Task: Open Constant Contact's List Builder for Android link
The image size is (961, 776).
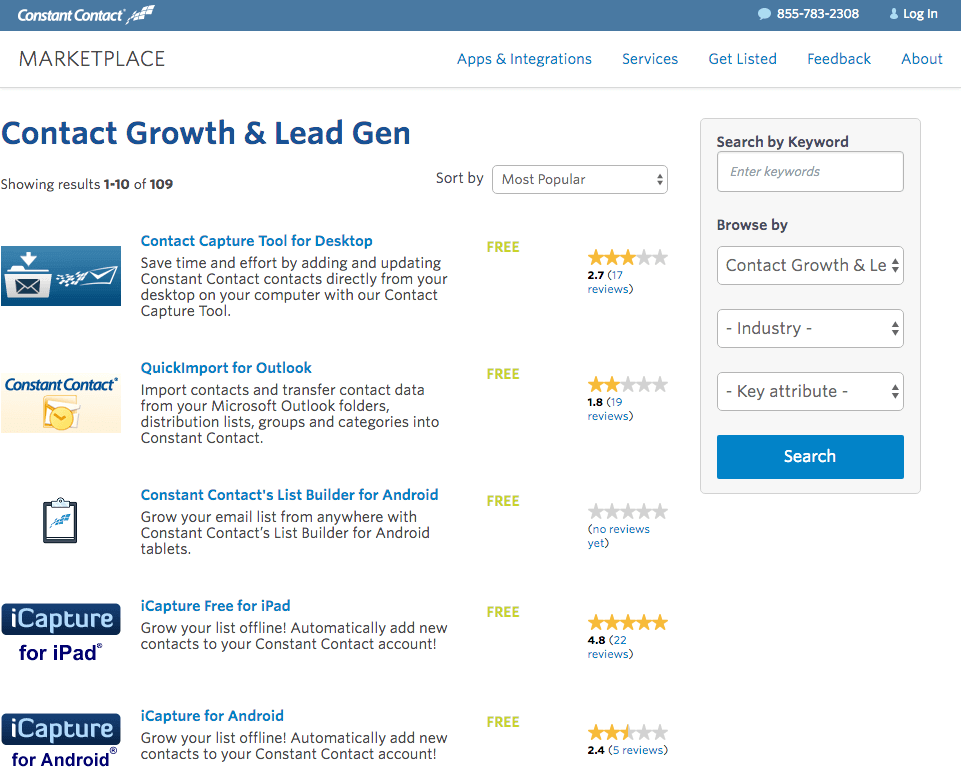Action: click(x=289, y=495)
